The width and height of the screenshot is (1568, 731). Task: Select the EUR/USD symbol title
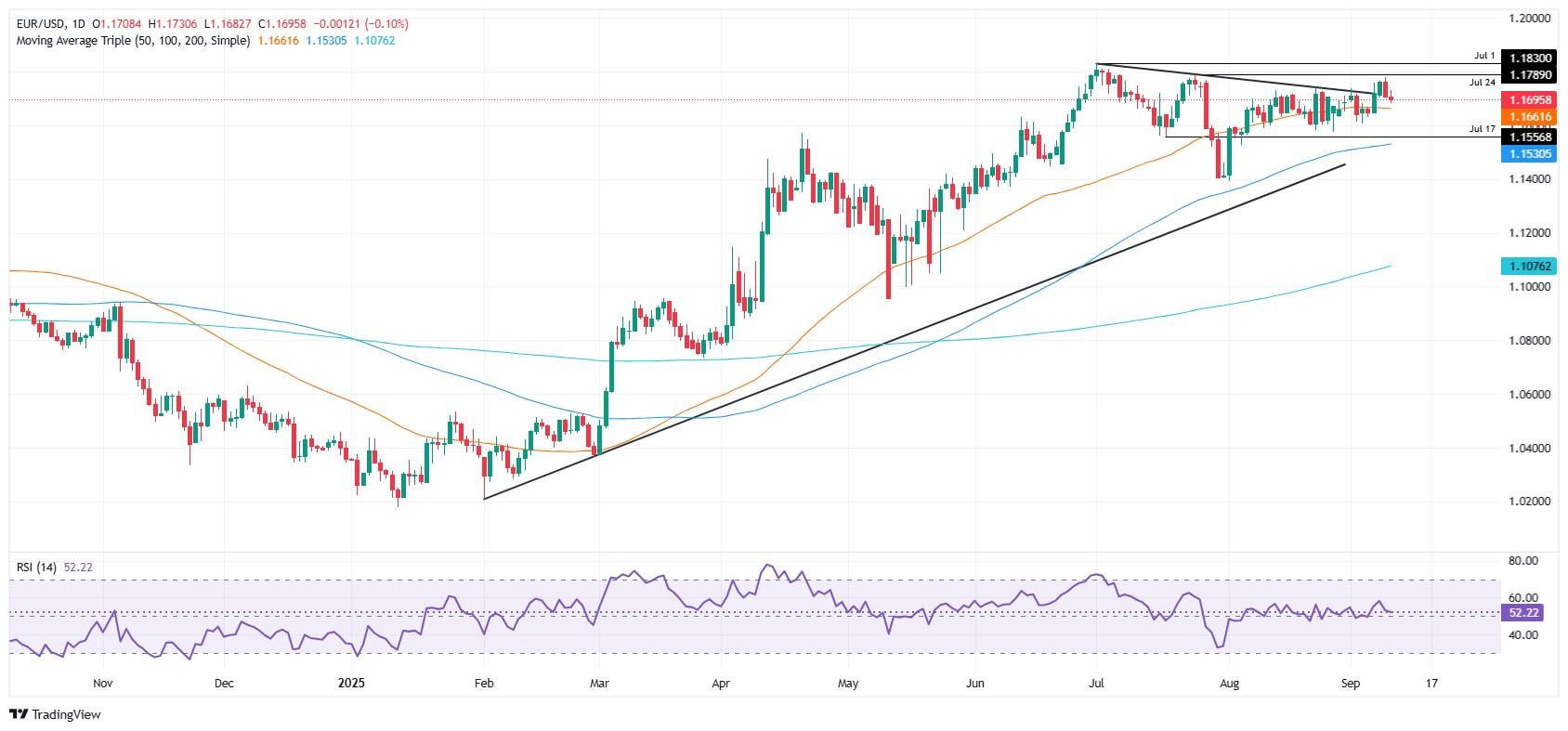[x=37, y=24]
